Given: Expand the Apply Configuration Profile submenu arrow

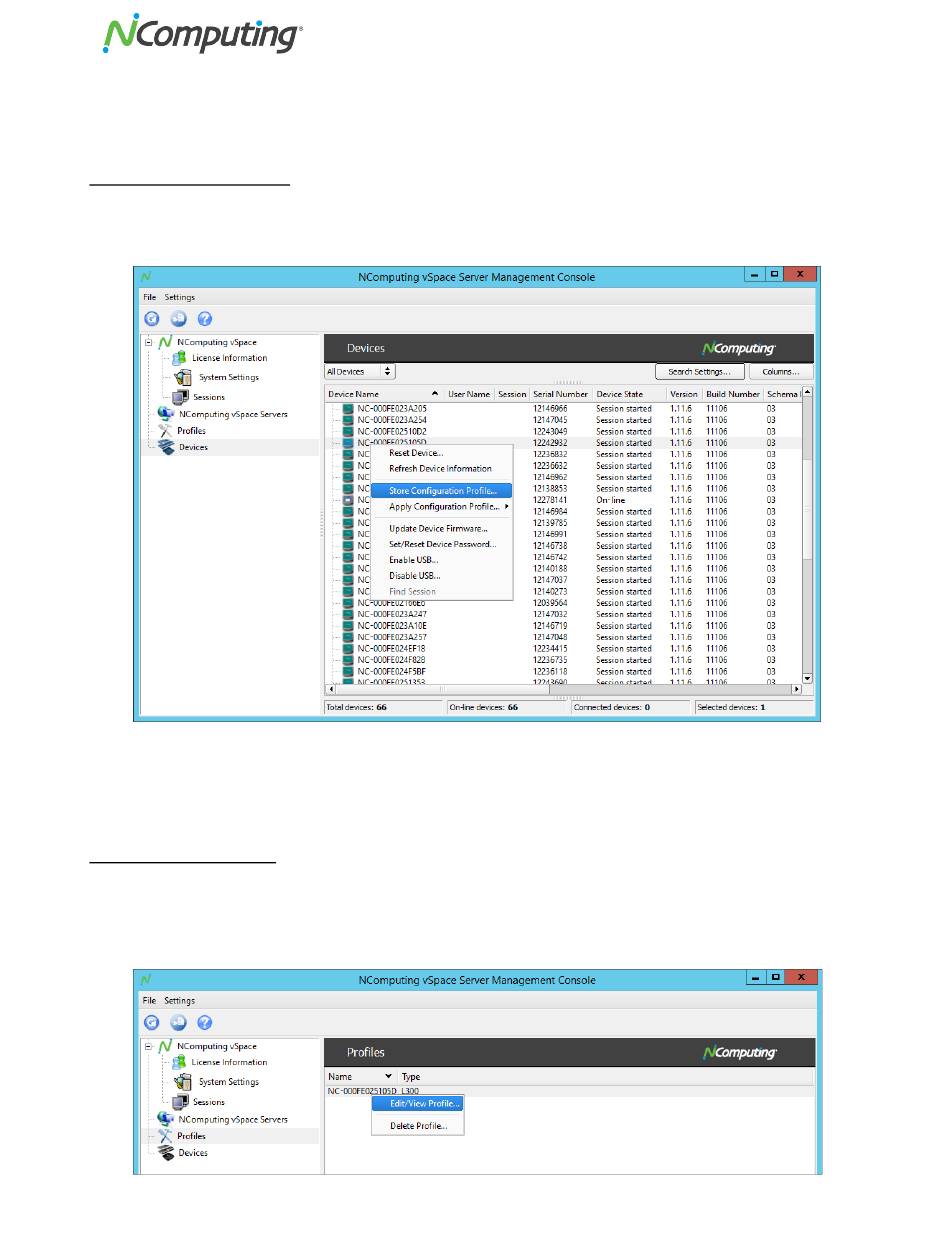Looking at the screenshot, I should (x=507, y=507).
